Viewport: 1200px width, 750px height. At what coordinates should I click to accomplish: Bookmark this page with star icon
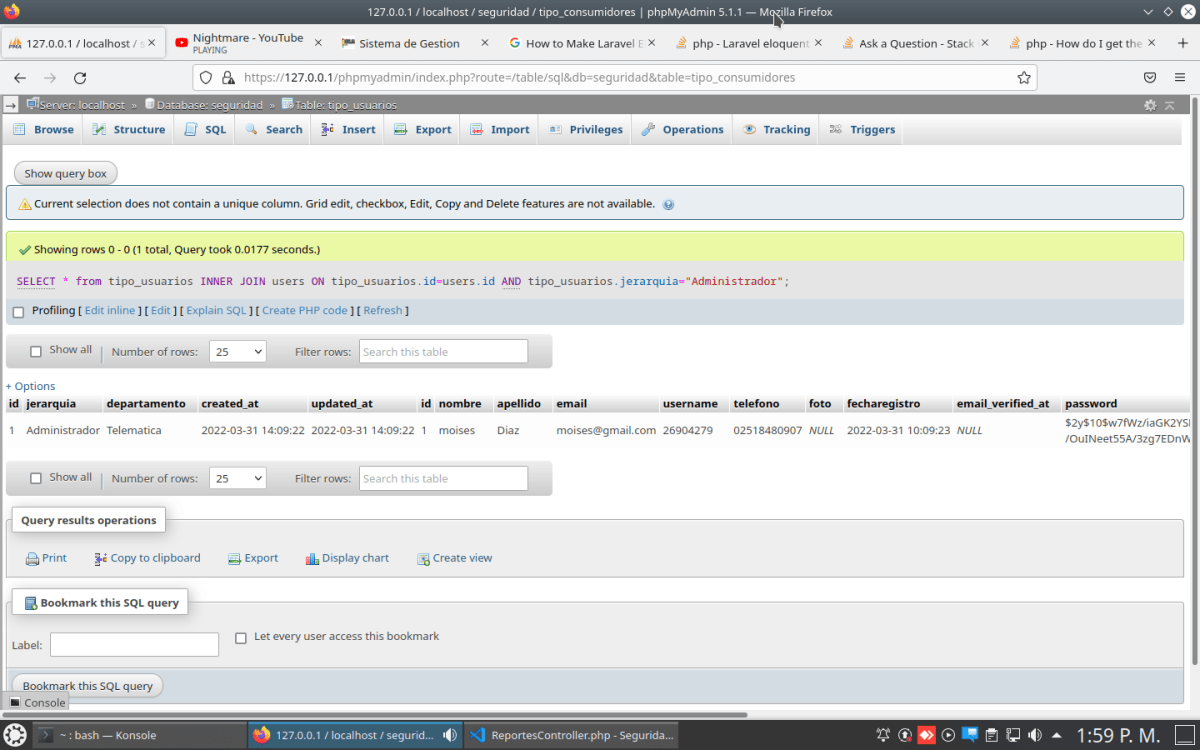pos(1024,77)
